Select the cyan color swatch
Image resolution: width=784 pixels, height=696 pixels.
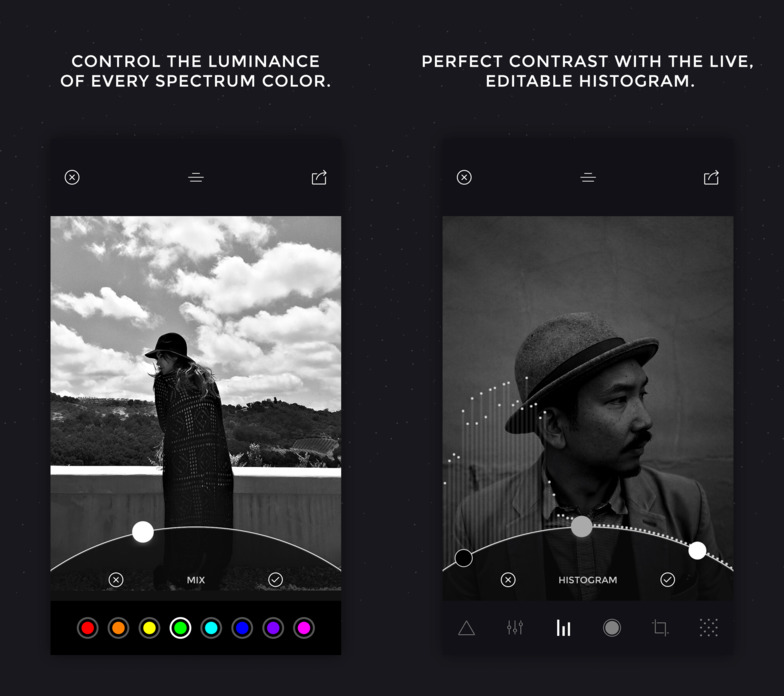coord(211,628)
